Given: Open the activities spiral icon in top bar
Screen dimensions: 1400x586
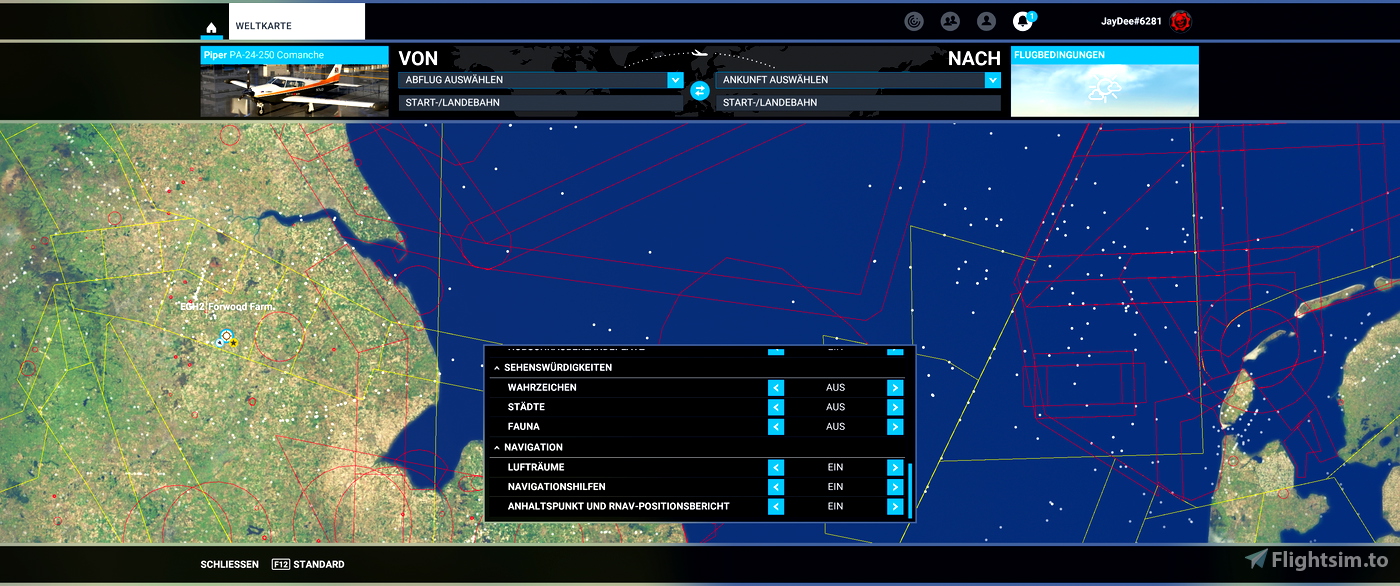Looking at the screenshot, I should point(913,20).
